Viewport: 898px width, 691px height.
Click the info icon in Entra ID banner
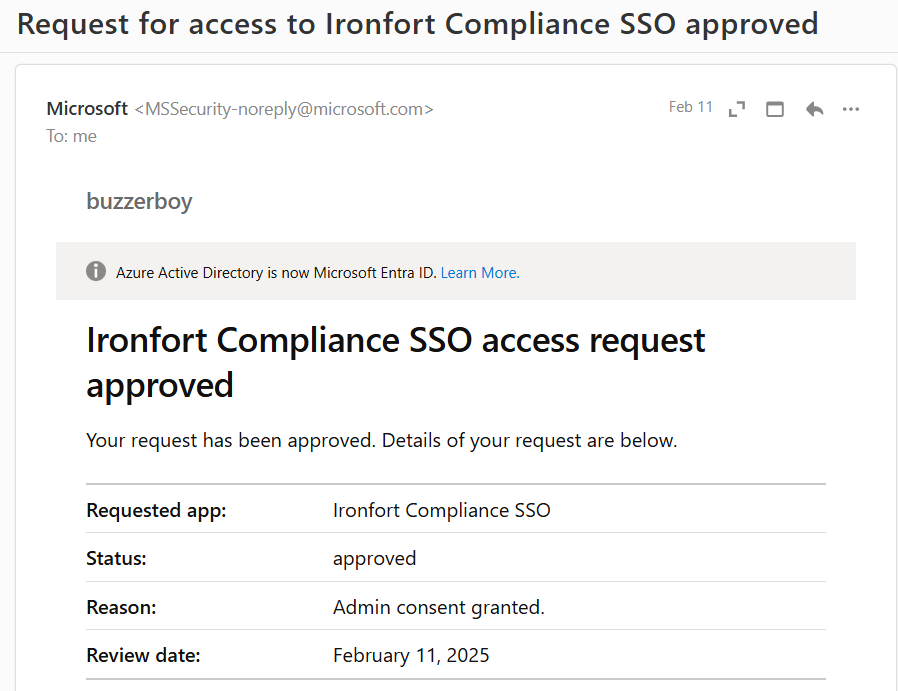[96, 271]
